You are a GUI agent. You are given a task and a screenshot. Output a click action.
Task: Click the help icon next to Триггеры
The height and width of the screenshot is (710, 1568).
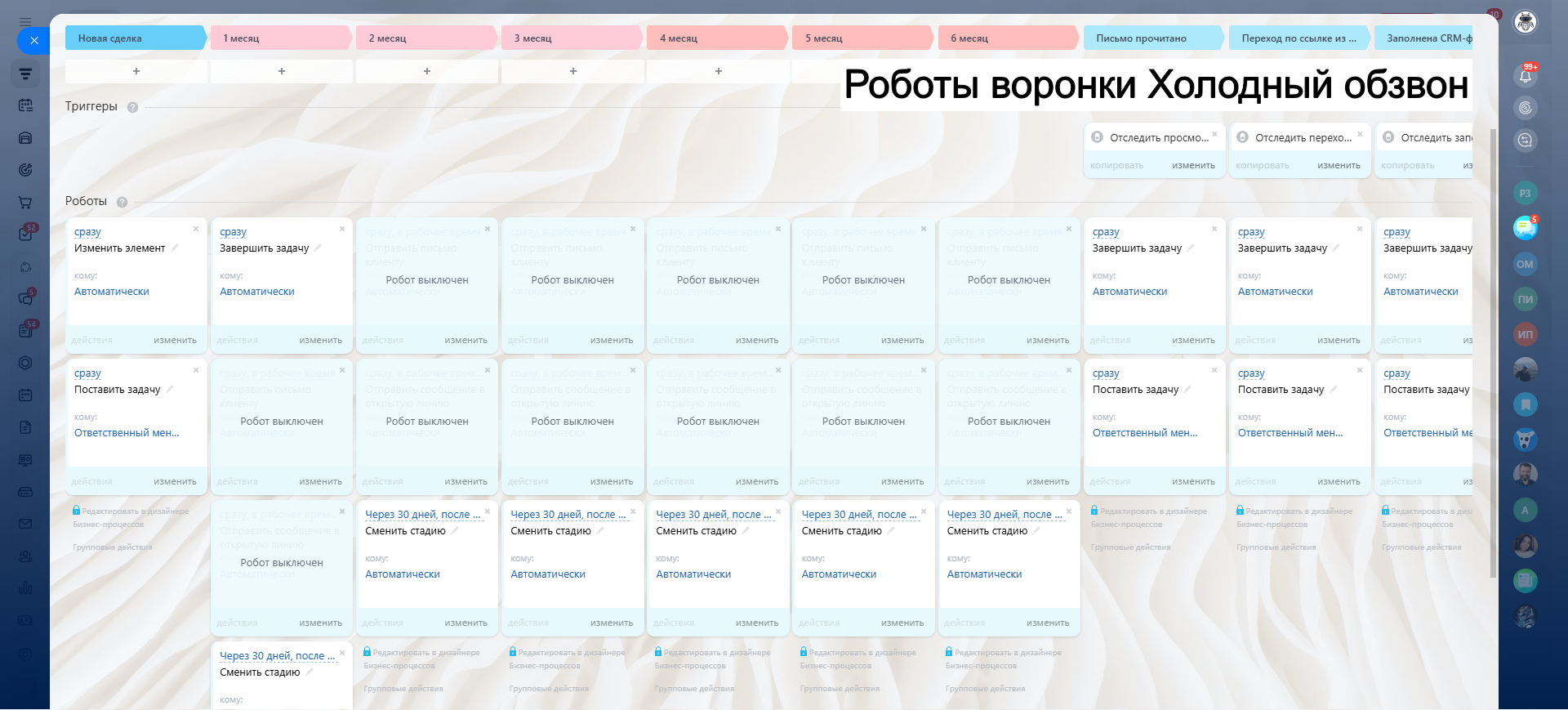tap(132, 107)
